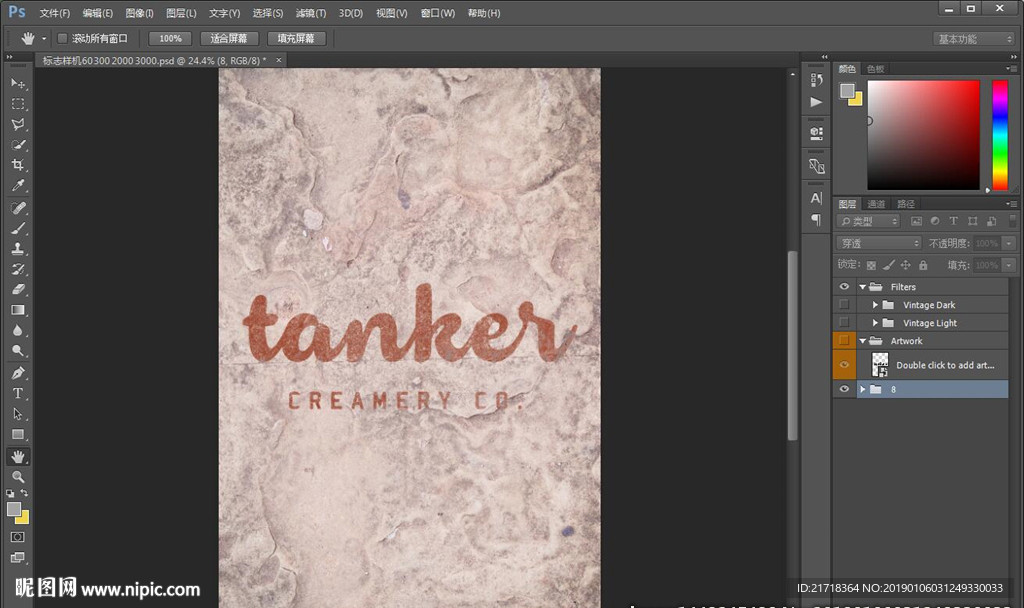
Task: Select the Eyedropper tool
Action: [18, 186]
